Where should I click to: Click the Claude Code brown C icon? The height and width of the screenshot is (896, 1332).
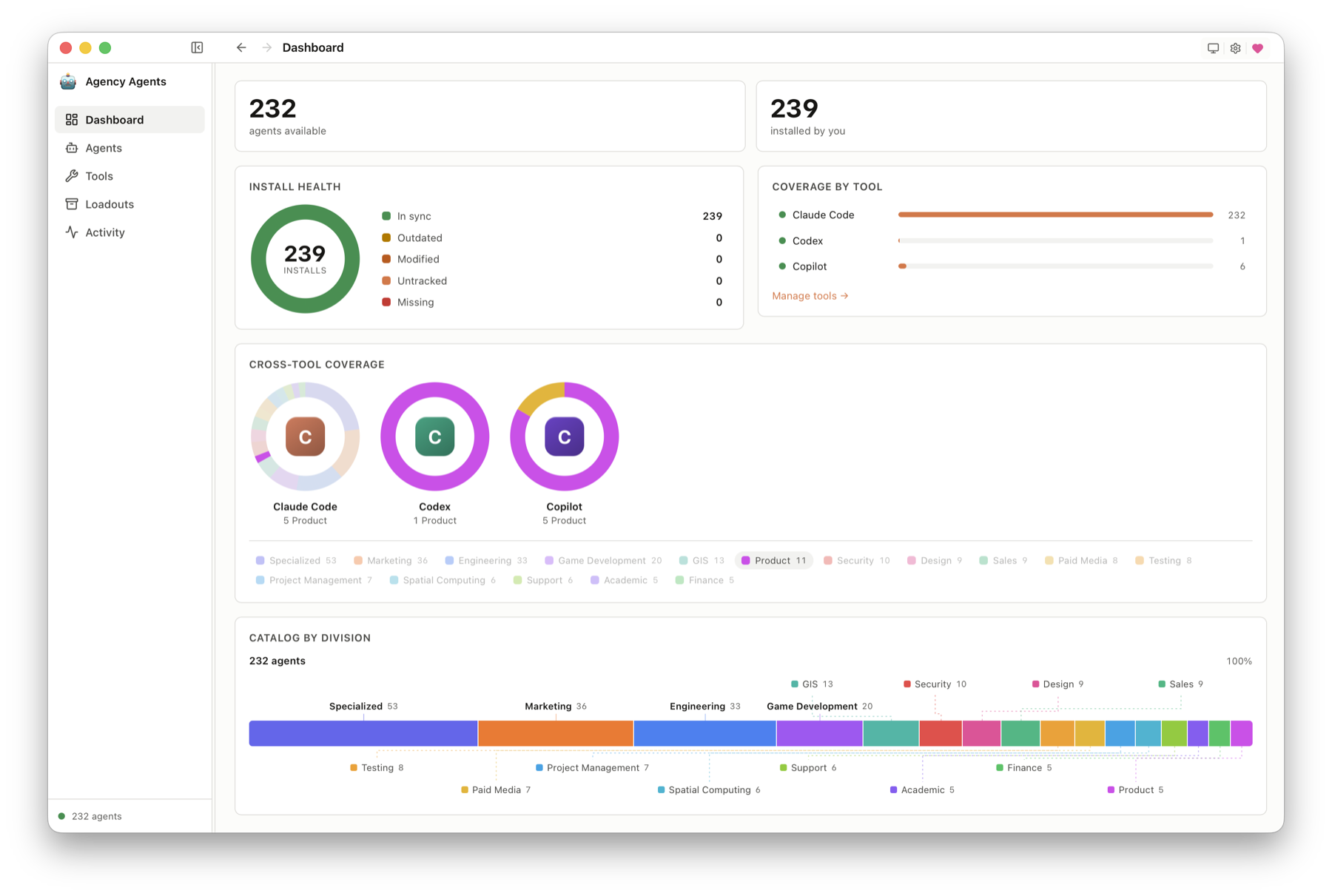point(305,437)
